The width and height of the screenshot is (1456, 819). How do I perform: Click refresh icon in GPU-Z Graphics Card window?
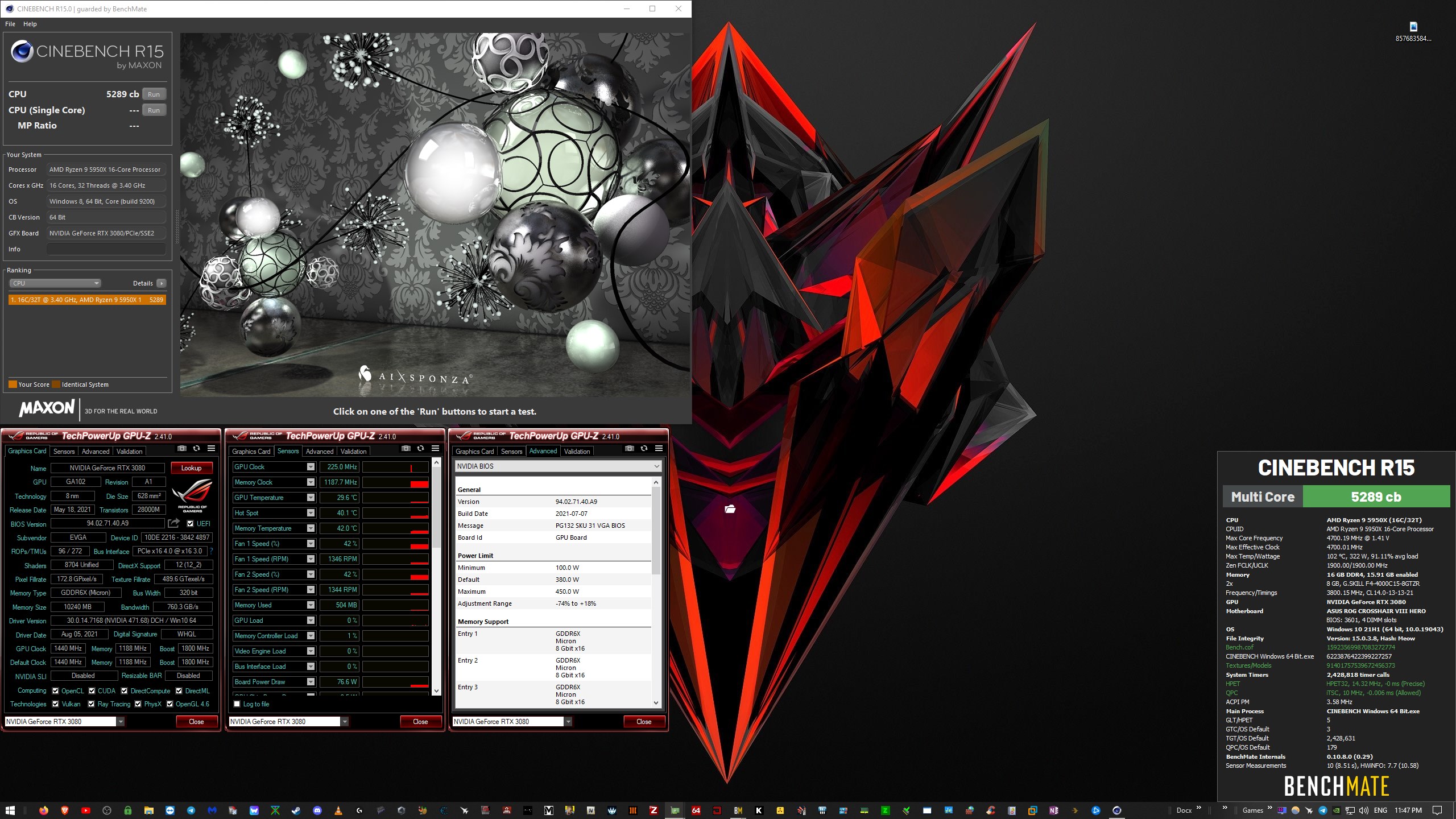[x=197, y=449]
